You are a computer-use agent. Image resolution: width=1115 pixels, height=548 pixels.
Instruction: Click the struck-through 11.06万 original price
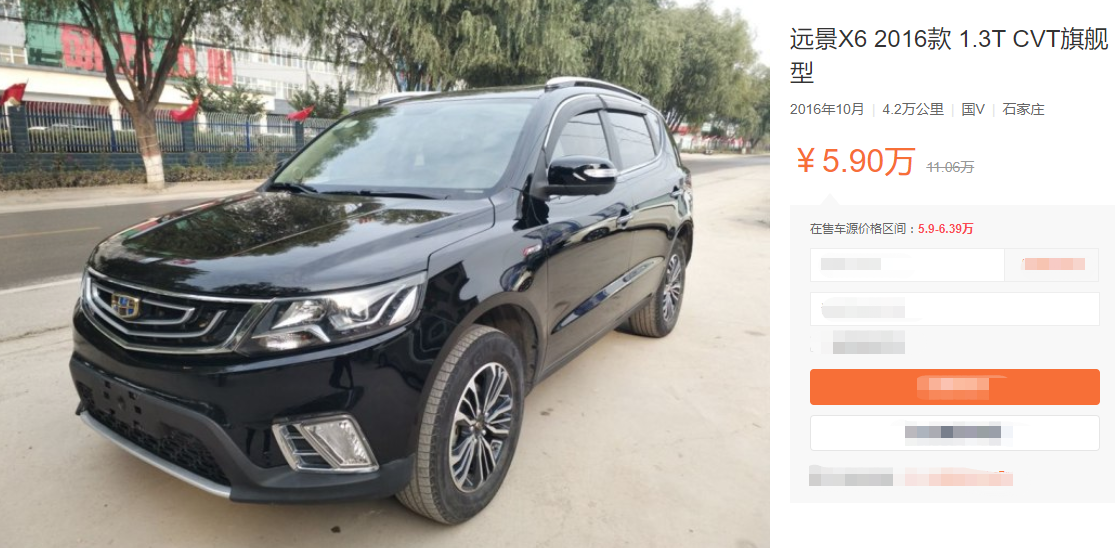point(950,167)
